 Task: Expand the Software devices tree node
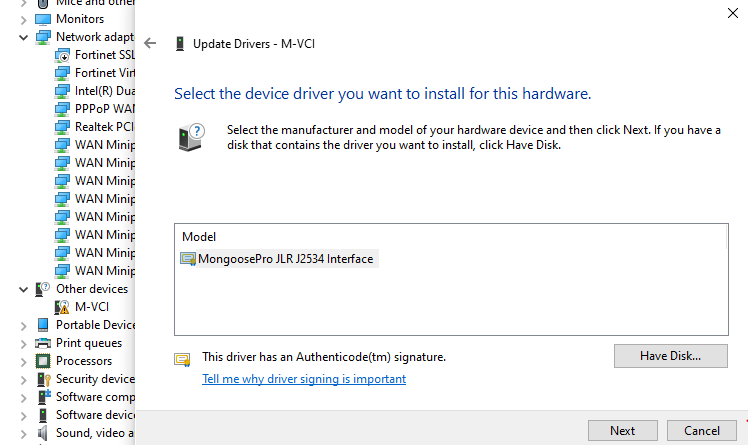[x=23, y=416]
